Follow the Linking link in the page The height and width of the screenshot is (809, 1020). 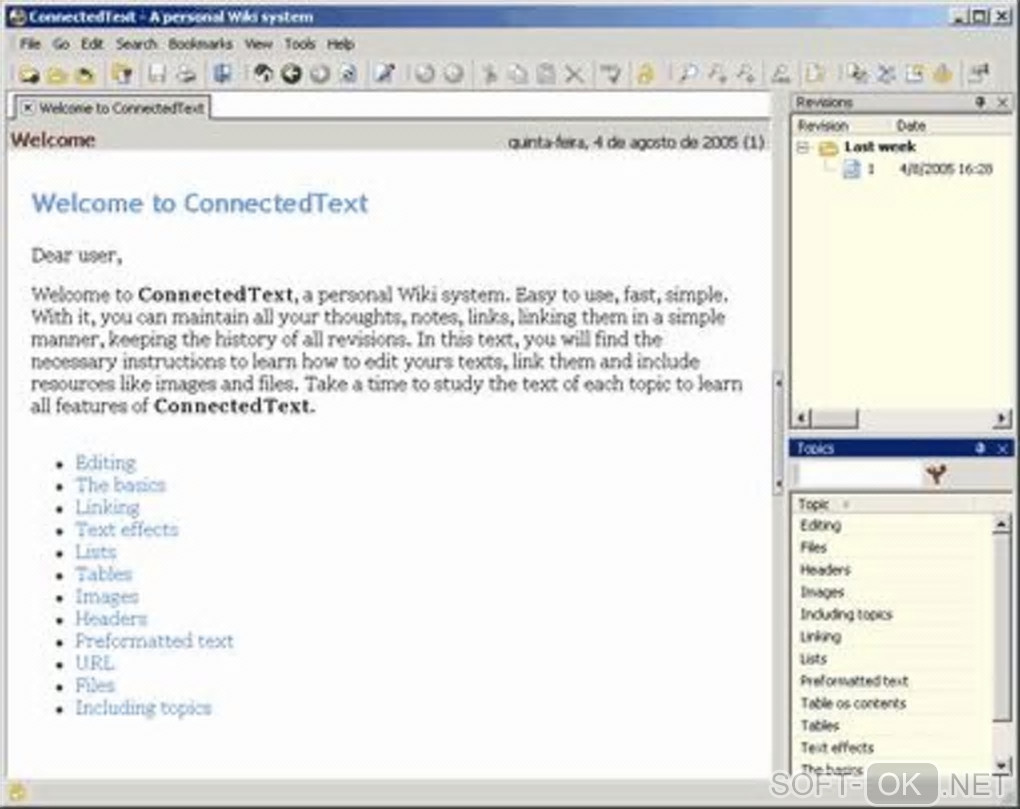click(107, 507)
